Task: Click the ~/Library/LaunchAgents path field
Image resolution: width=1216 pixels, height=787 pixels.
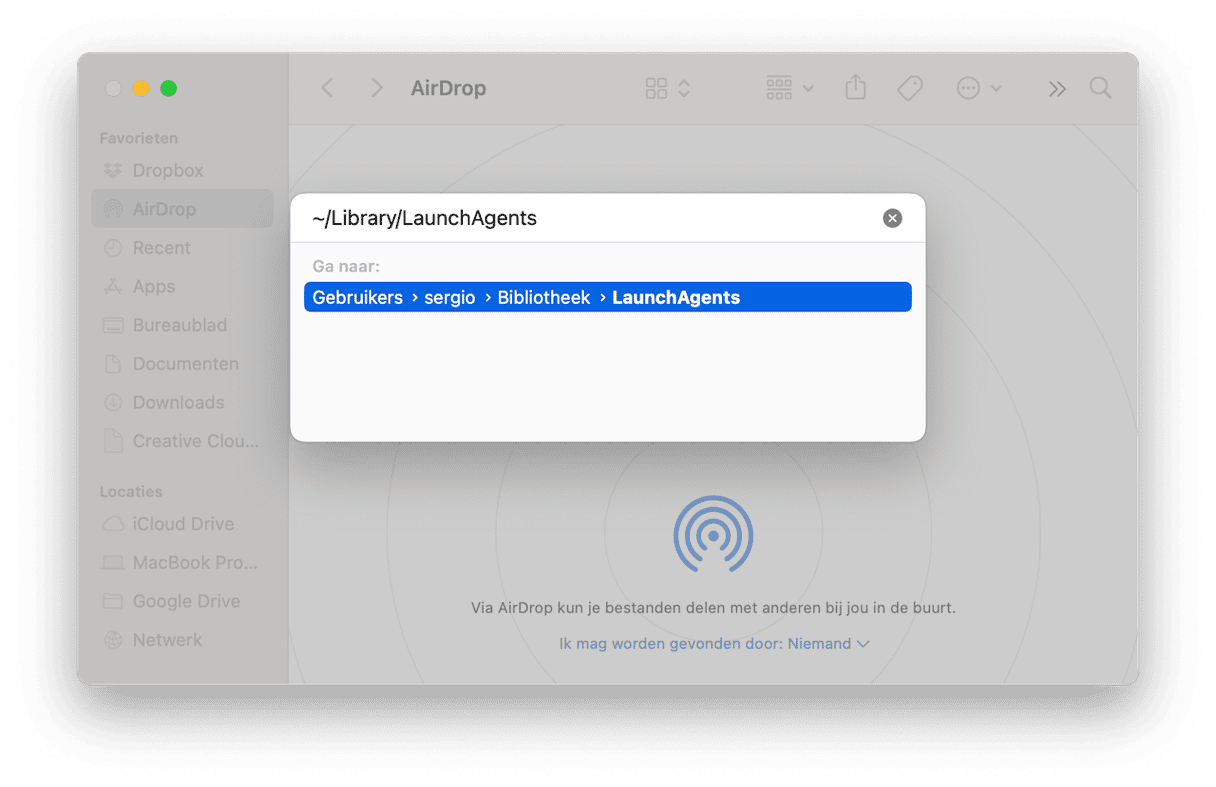Action: point(590,218)
